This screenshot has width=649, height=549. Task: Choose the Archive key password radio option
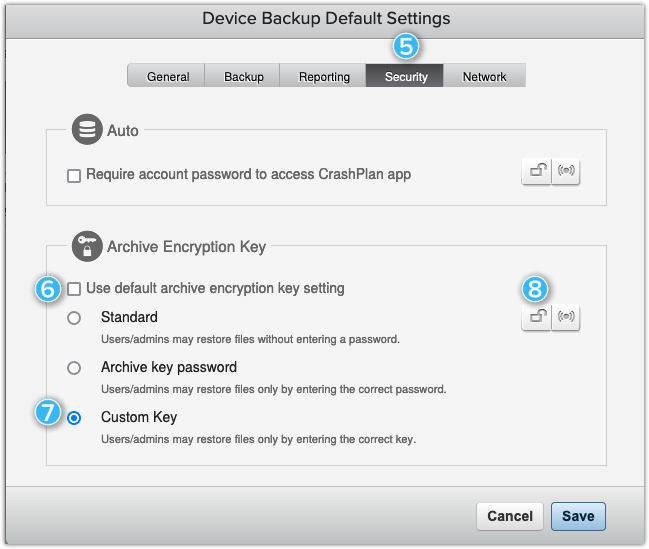(74, 368)
